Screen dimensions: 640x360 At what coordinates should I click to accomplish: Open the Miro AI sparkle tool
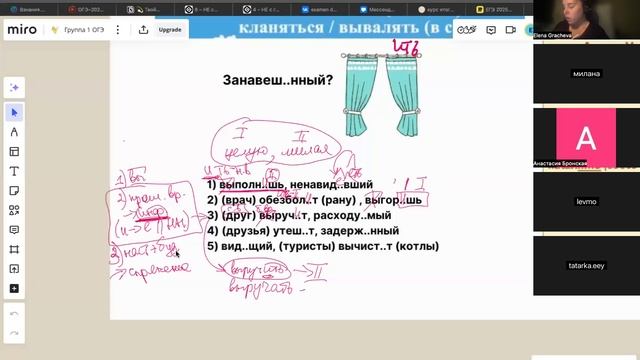(14, 88)
